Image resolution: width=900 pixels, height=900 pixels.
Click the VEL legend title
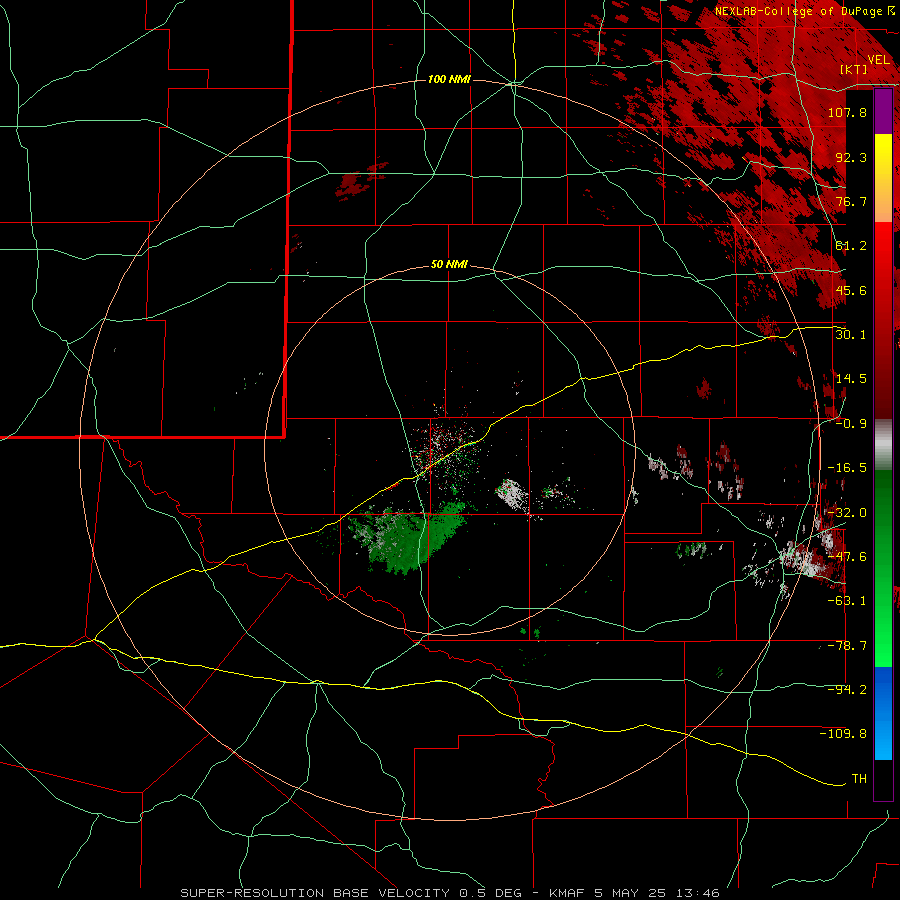[x=878, y=59]
